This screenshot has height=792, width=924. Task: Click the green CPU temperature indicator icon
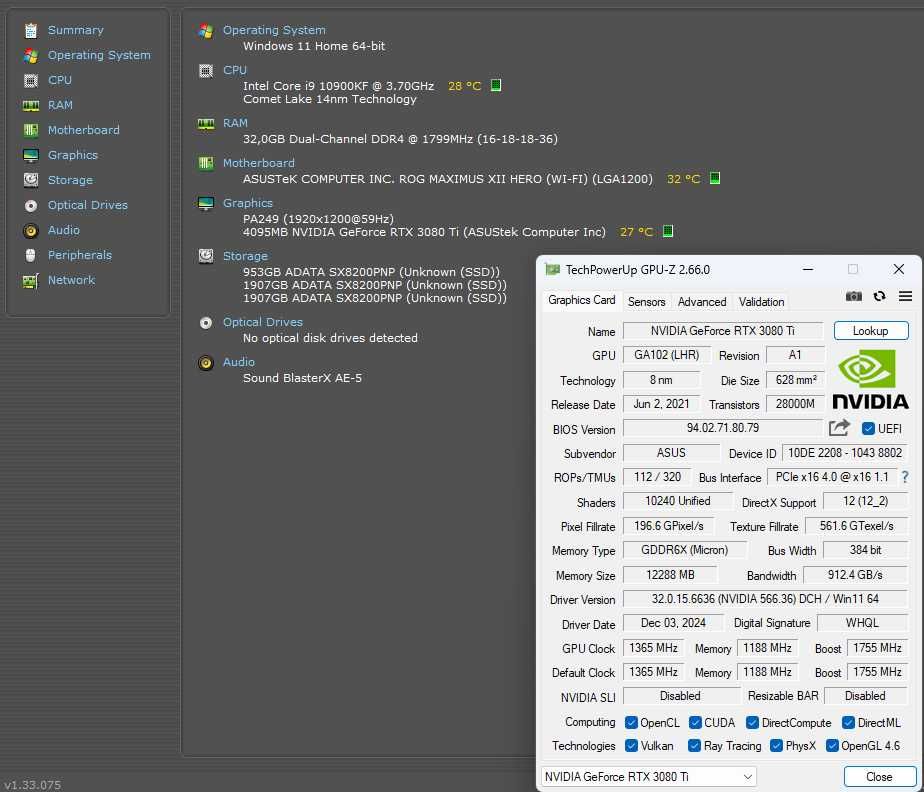496,85
